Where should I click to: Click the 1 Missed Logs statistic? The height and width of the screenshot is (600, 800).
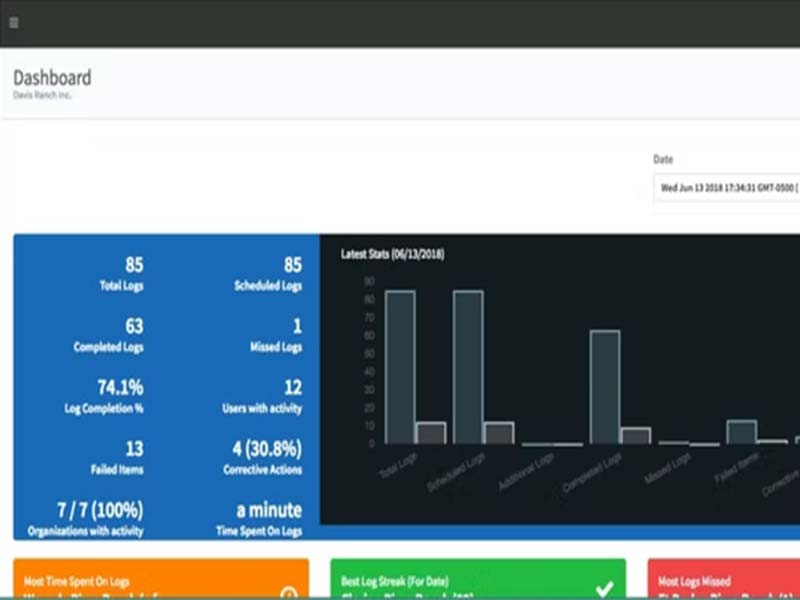(276, 335)
